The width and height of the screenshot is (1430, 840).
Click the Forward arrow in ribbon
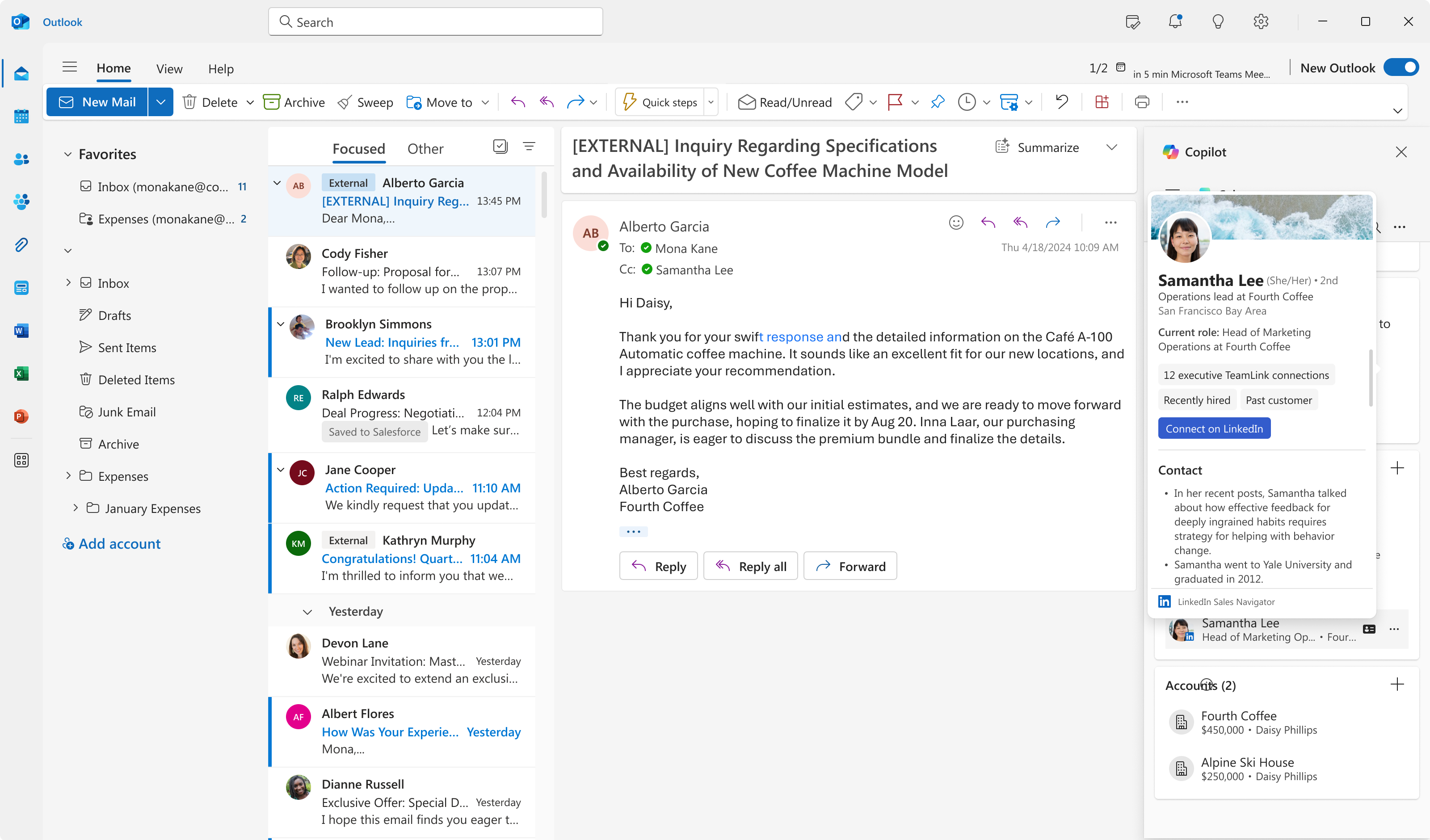tap(576, 102)
